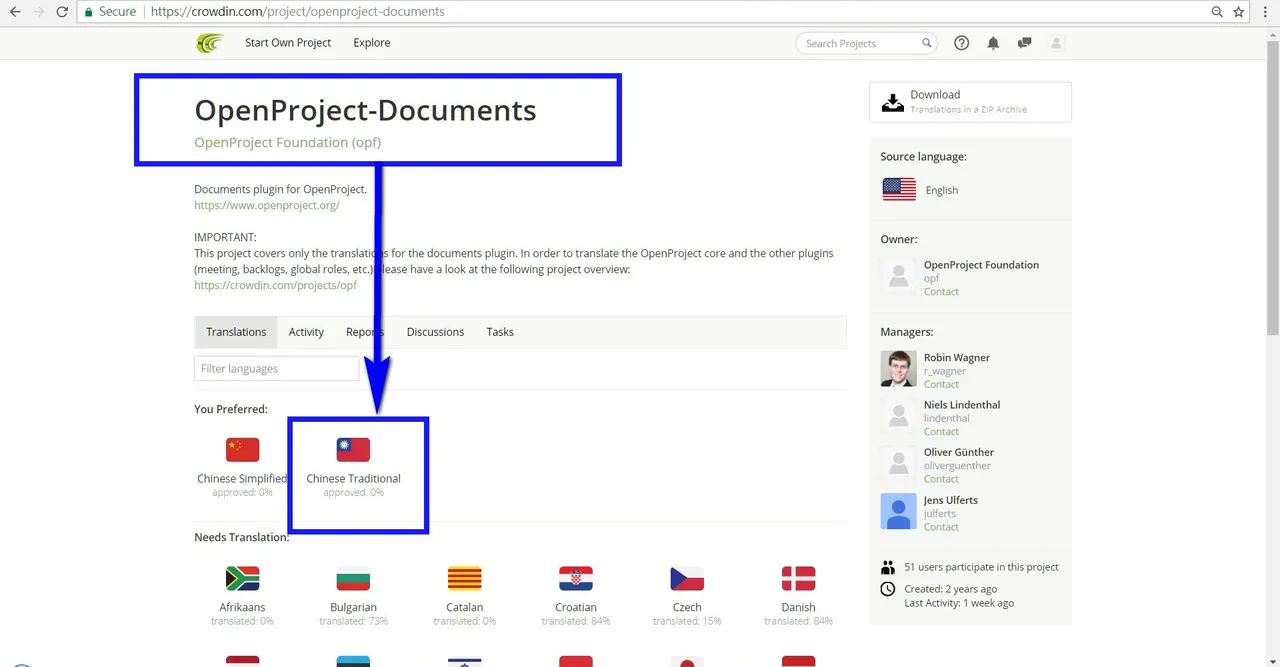Click the browser address bar URL
The image size is (1280, 667).
point(298,12)
